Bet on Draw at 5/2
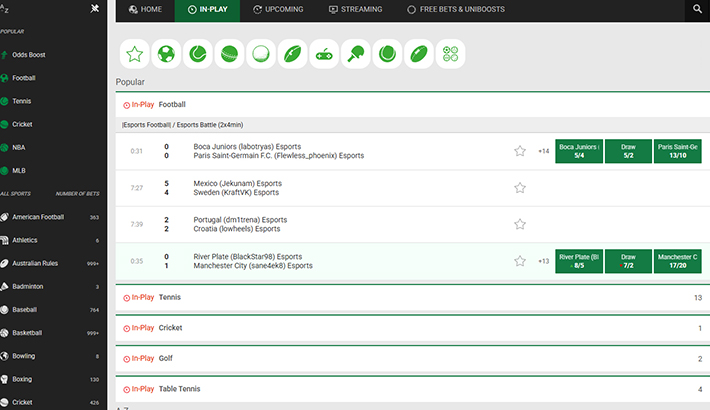The width and height of the screenshot is (710, 410). (628, 151)
